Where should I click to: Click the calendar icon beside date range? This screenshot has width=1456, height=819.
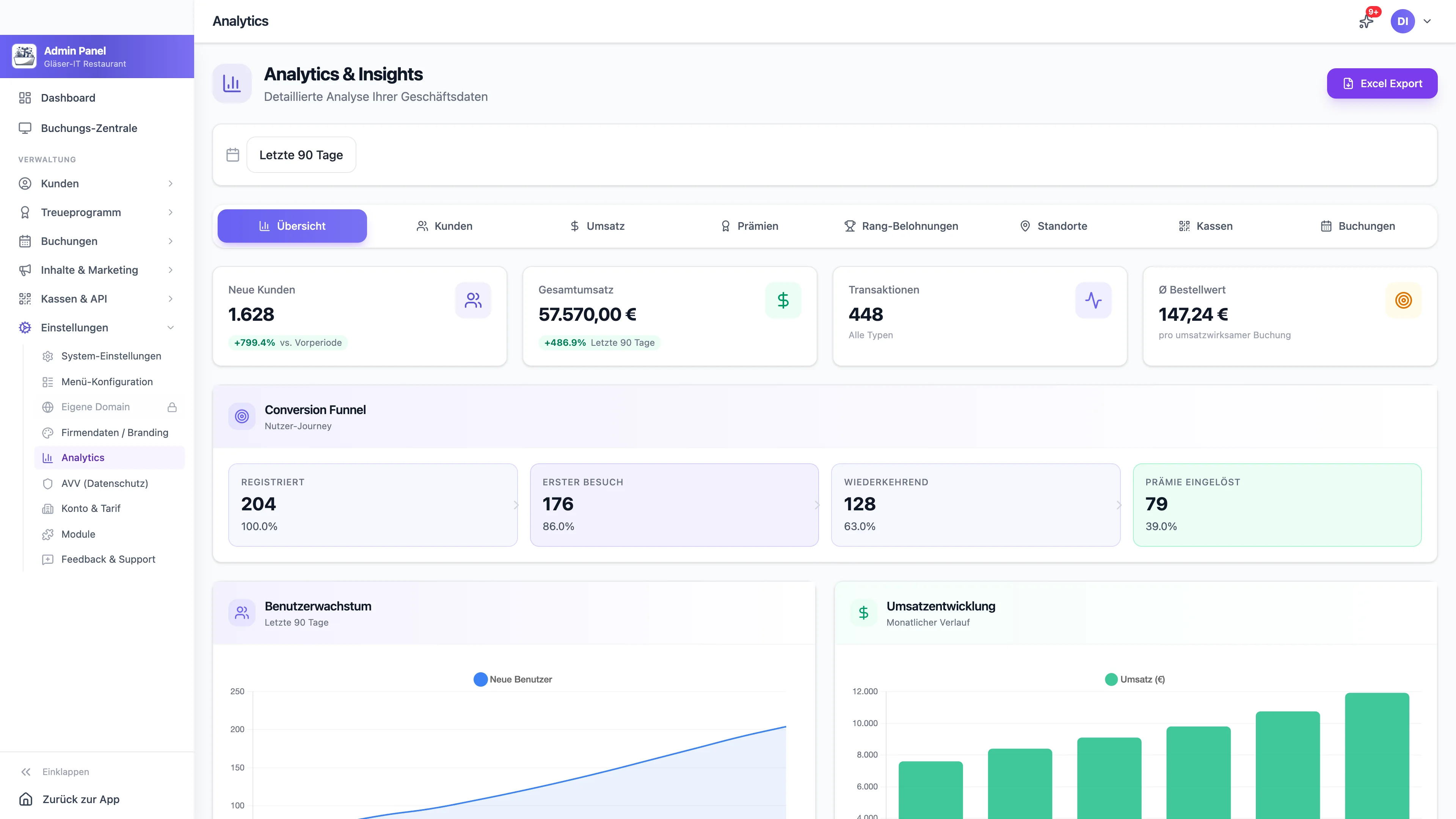(x=233, y=155)
